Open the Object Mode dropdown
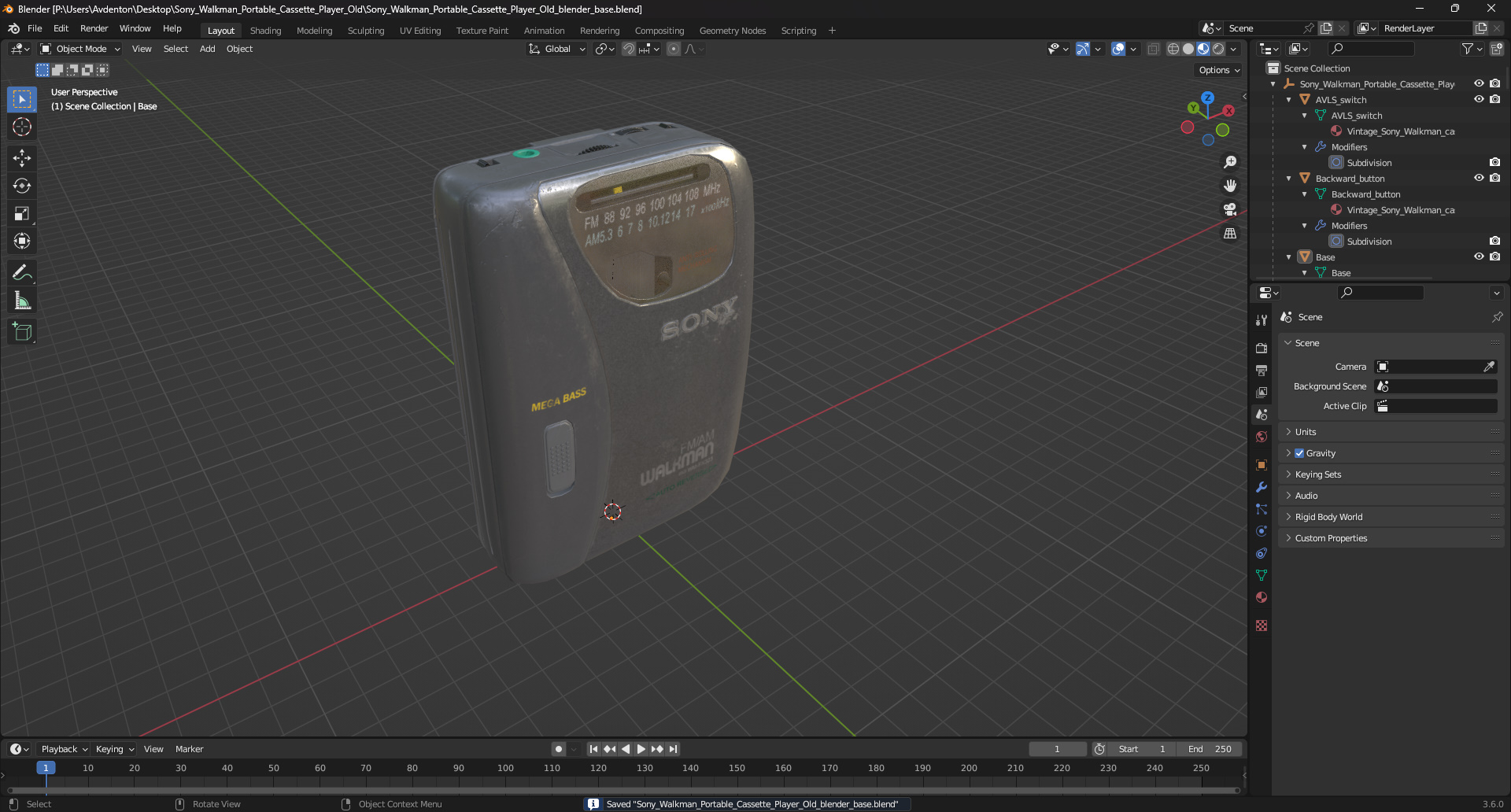1511x812 pixels. 80,49
